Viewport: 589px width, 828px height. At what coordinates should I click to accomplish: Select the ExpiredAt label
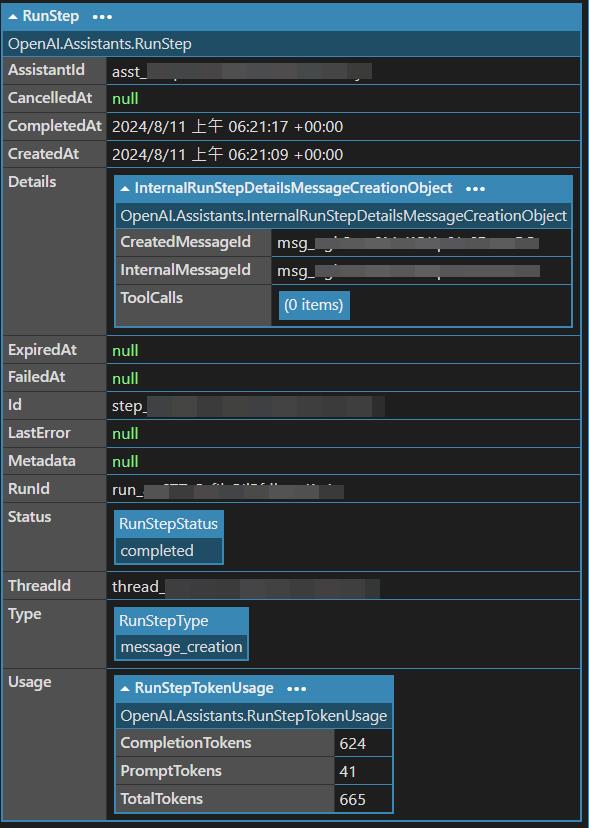42,350
